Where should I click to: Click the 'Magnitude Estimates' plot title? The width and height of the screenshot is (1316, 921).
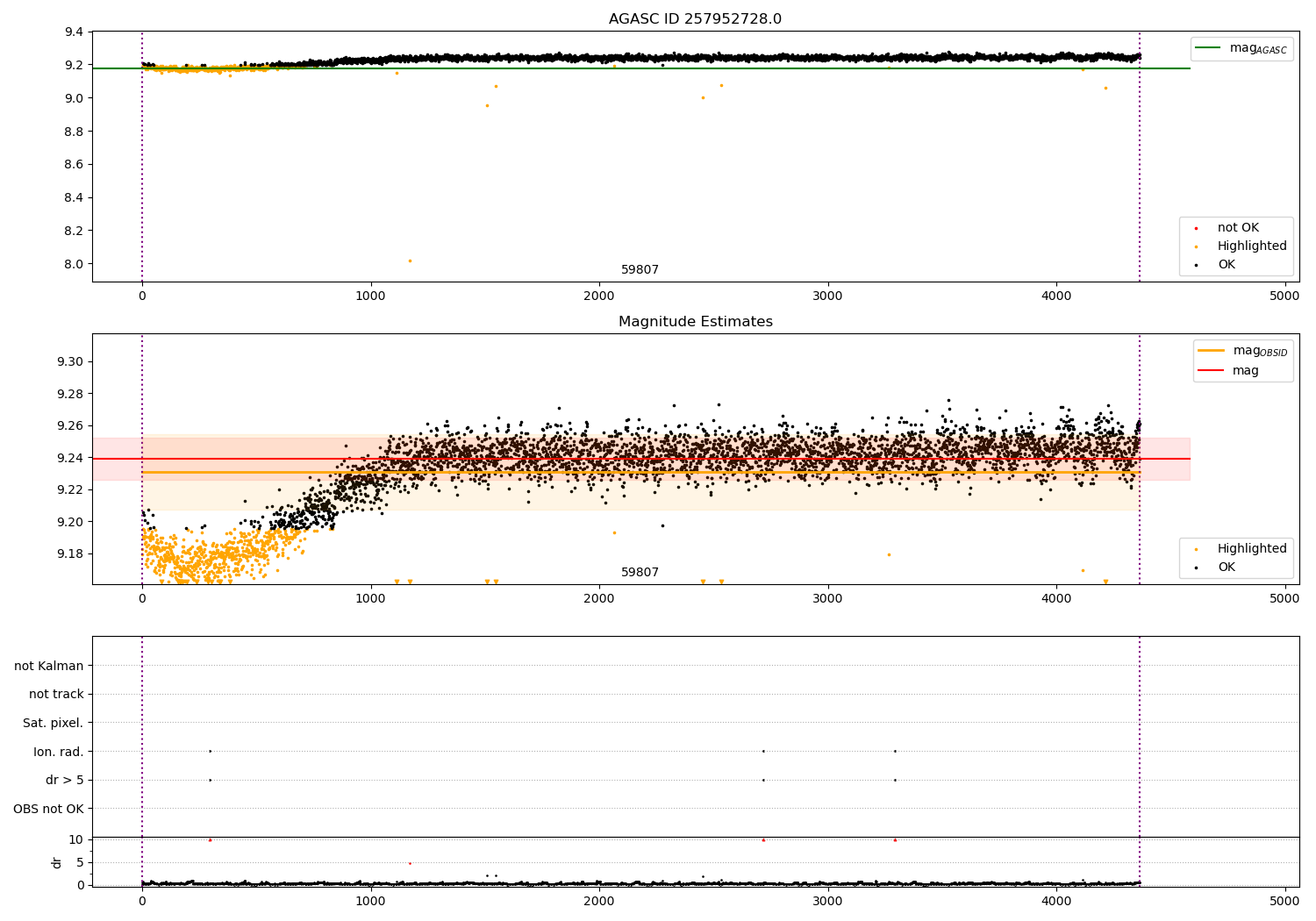[695, 321]
